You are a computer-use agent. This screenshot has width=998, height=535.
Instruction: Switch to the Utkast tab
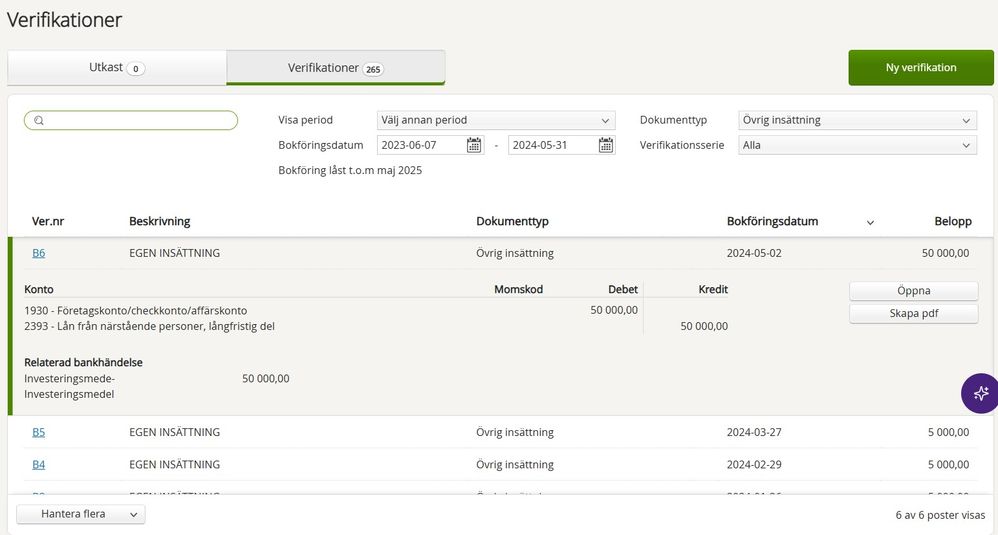point(117,68)
